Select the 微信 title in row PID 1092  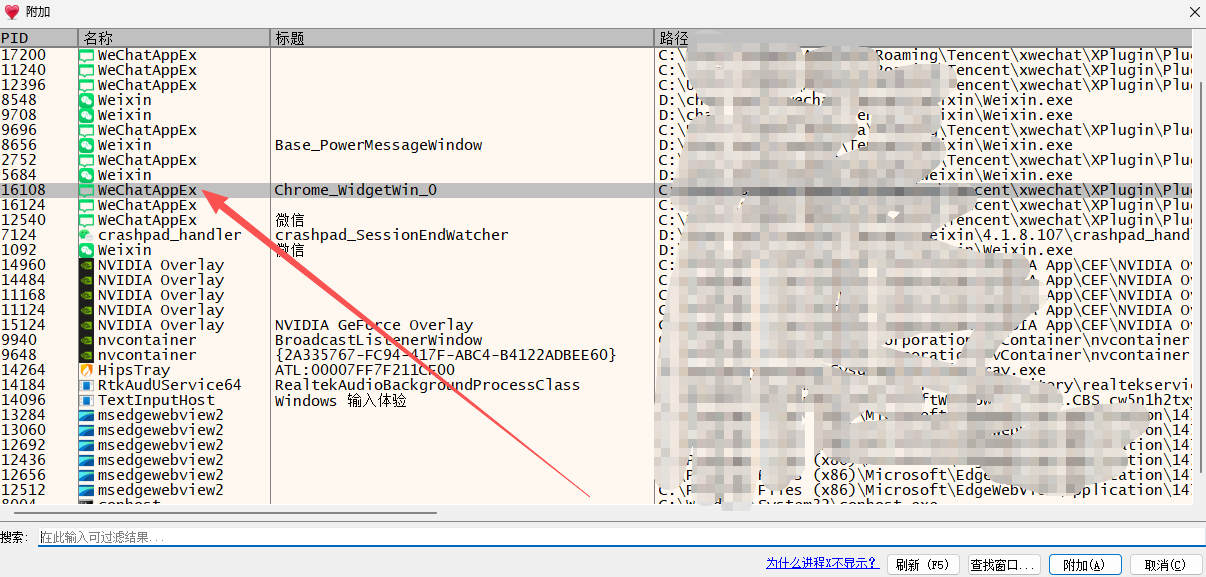pyautogui.click(x=289, y=250)
